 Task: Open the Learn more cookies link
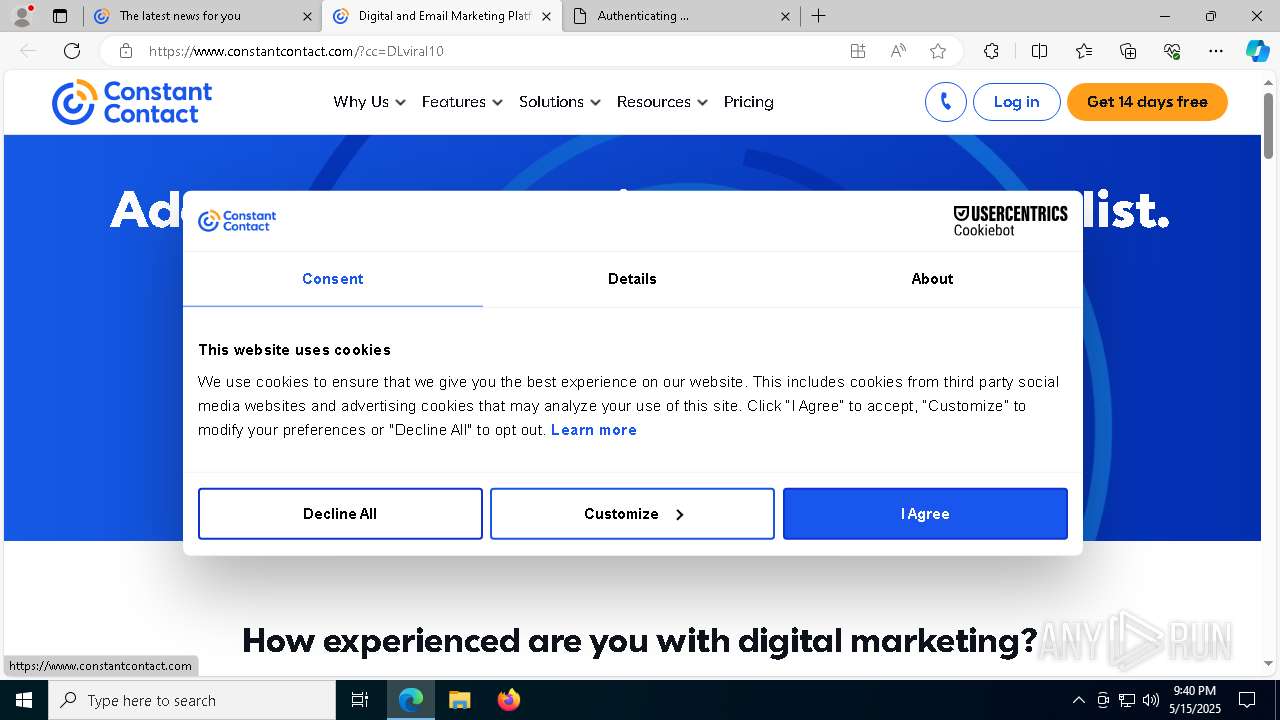(594, 430)
